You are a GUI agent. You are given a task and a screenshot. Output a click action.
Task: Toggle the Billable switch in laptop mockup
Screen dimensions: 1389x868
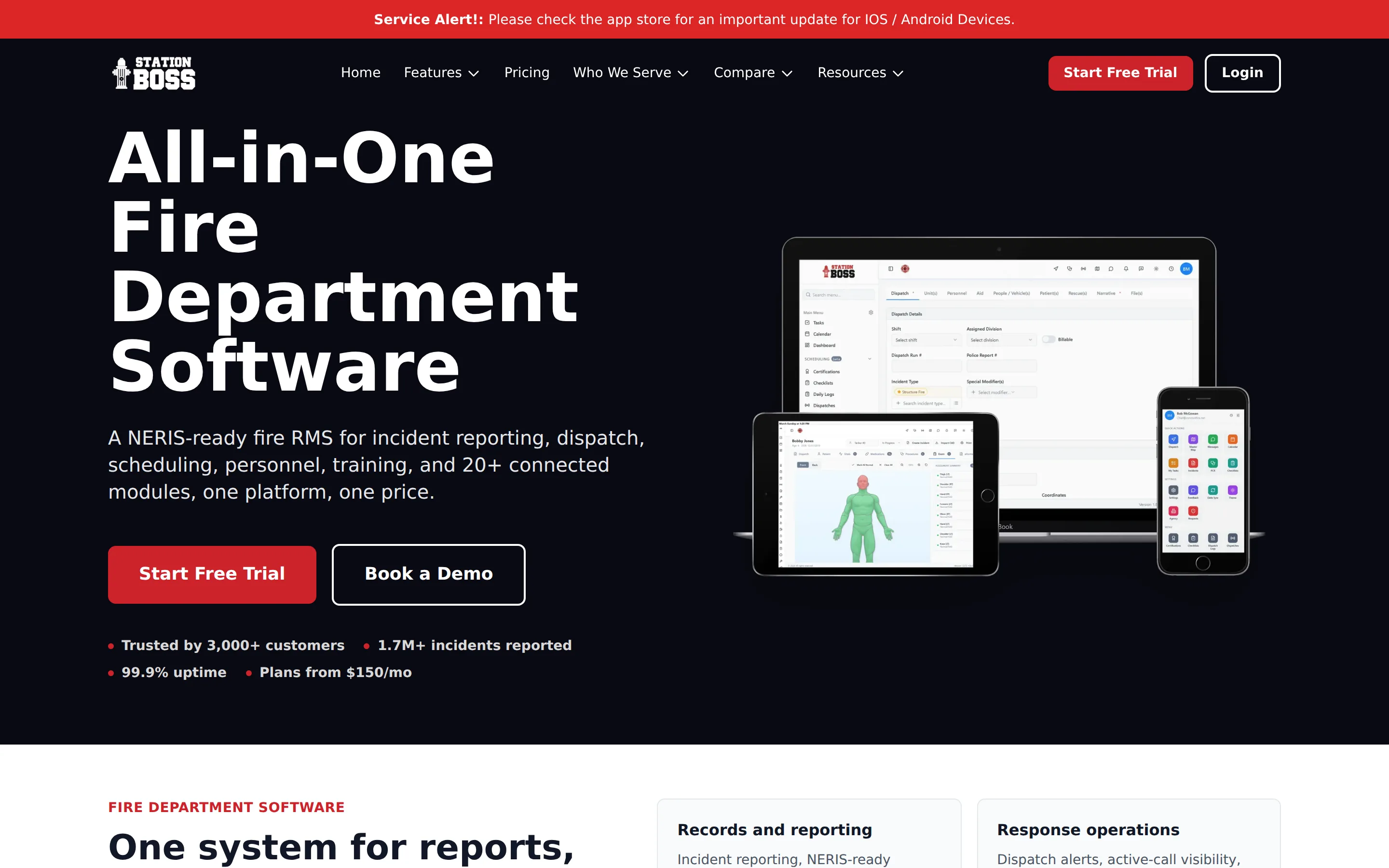tap(1049, 339)
